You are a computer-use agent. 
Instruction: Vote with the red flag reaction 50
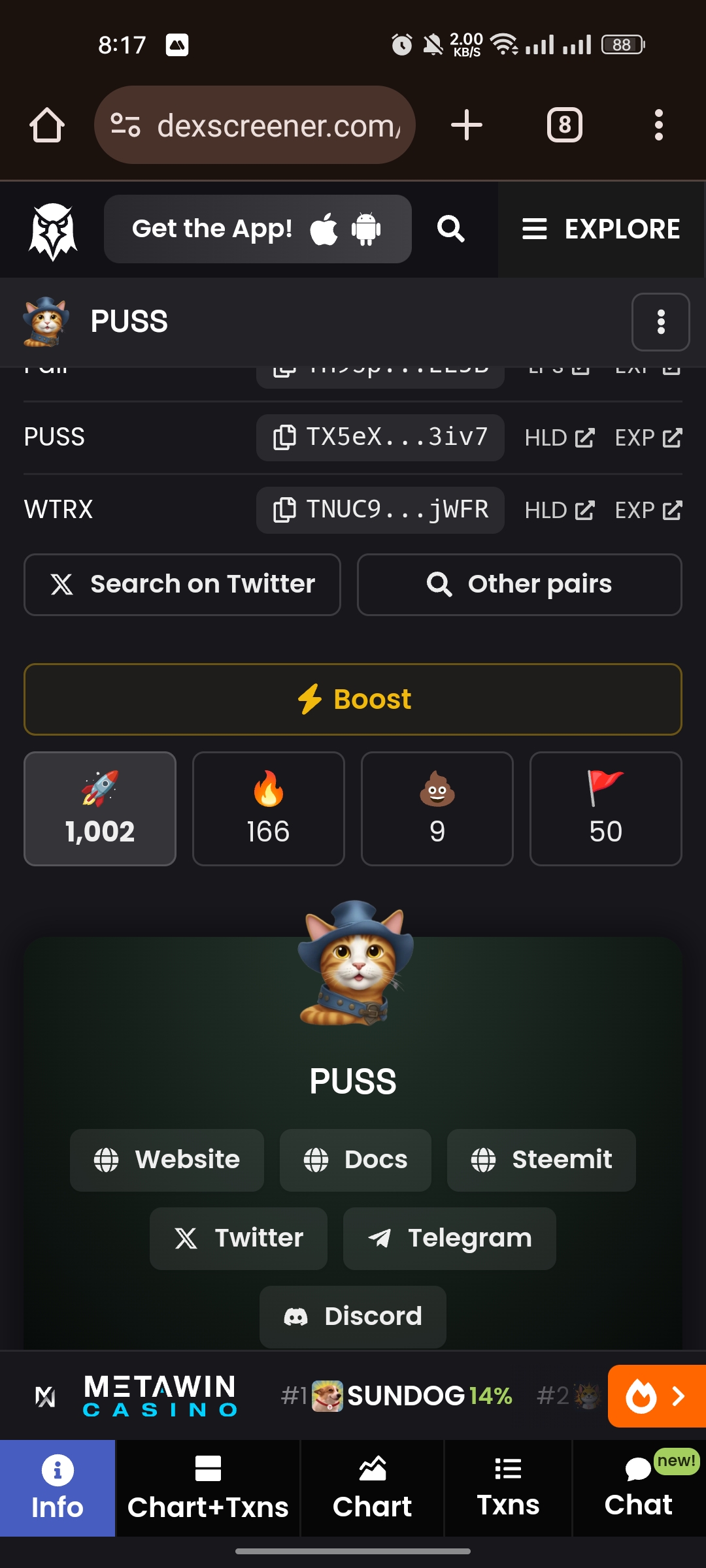[606, 809]
